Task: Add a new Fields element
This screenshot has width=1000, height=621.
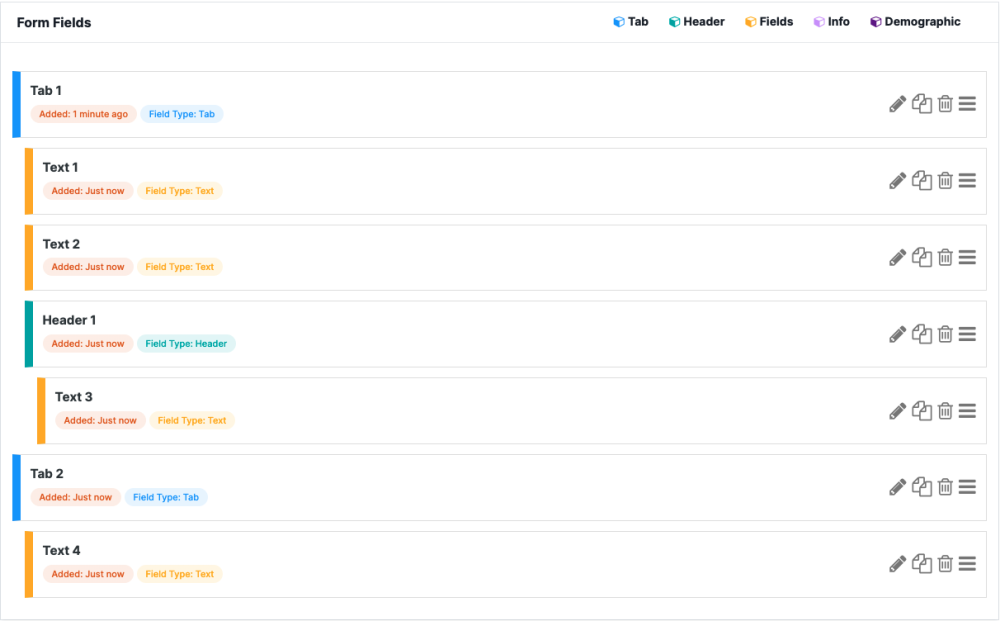Action: click(769, 21)
